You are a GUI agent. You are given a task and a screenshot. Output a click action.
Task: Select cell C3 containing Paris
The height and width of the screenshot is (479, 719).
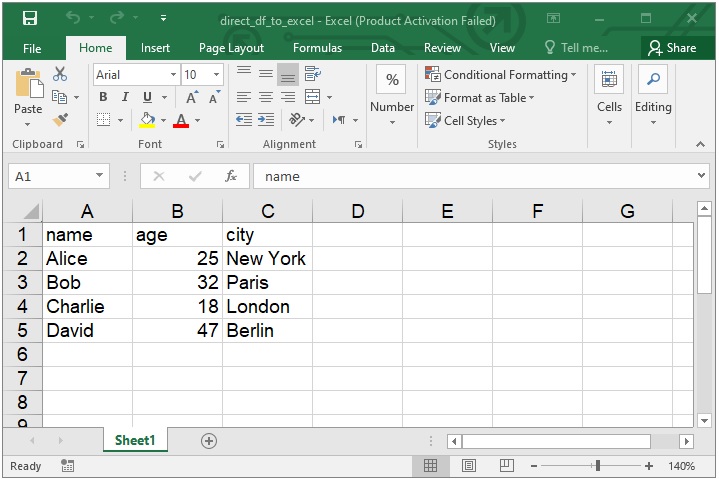[267, 283]
